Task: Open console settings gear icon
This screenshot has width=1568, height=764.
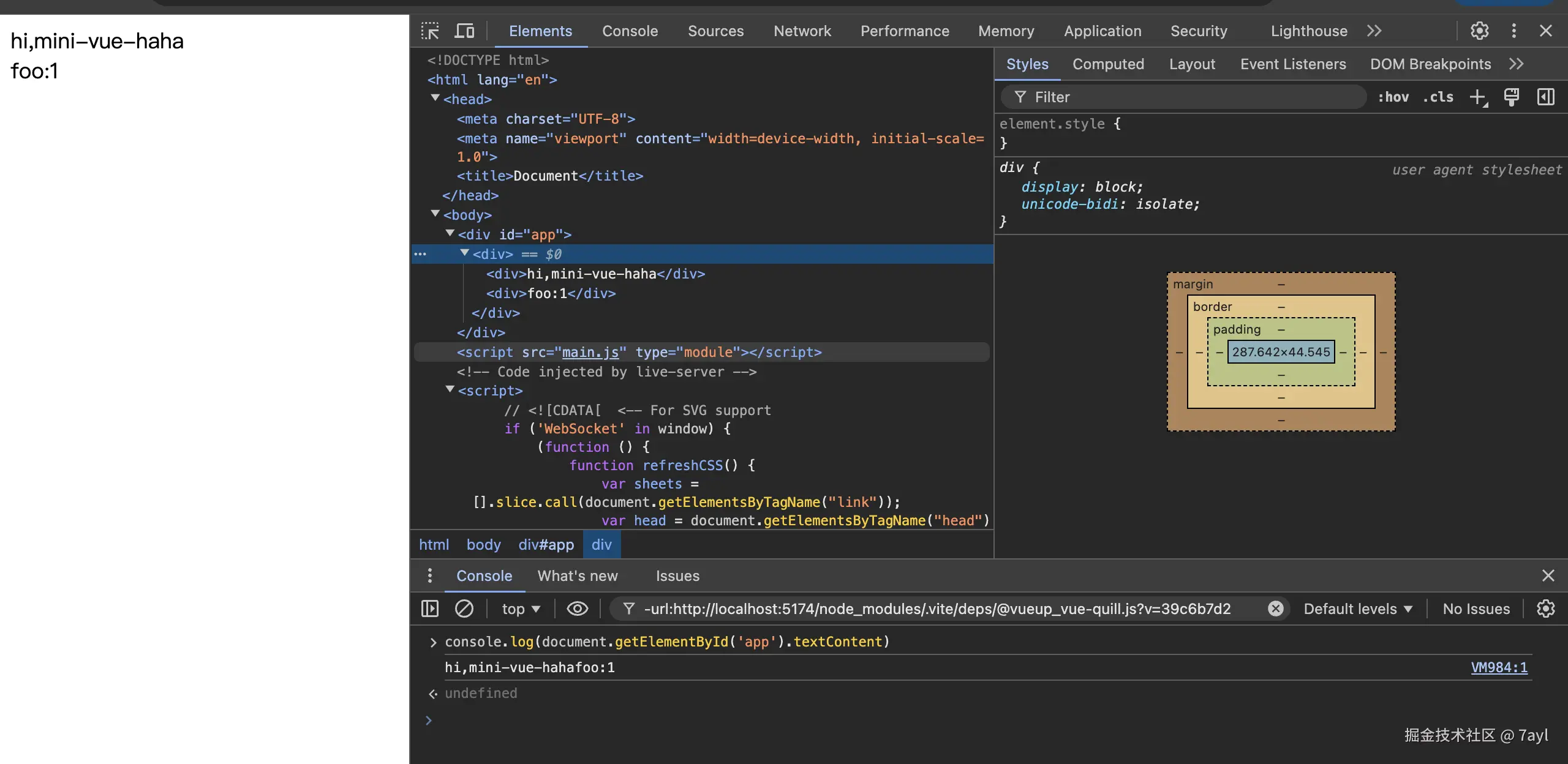Action: click(1545, 609)
